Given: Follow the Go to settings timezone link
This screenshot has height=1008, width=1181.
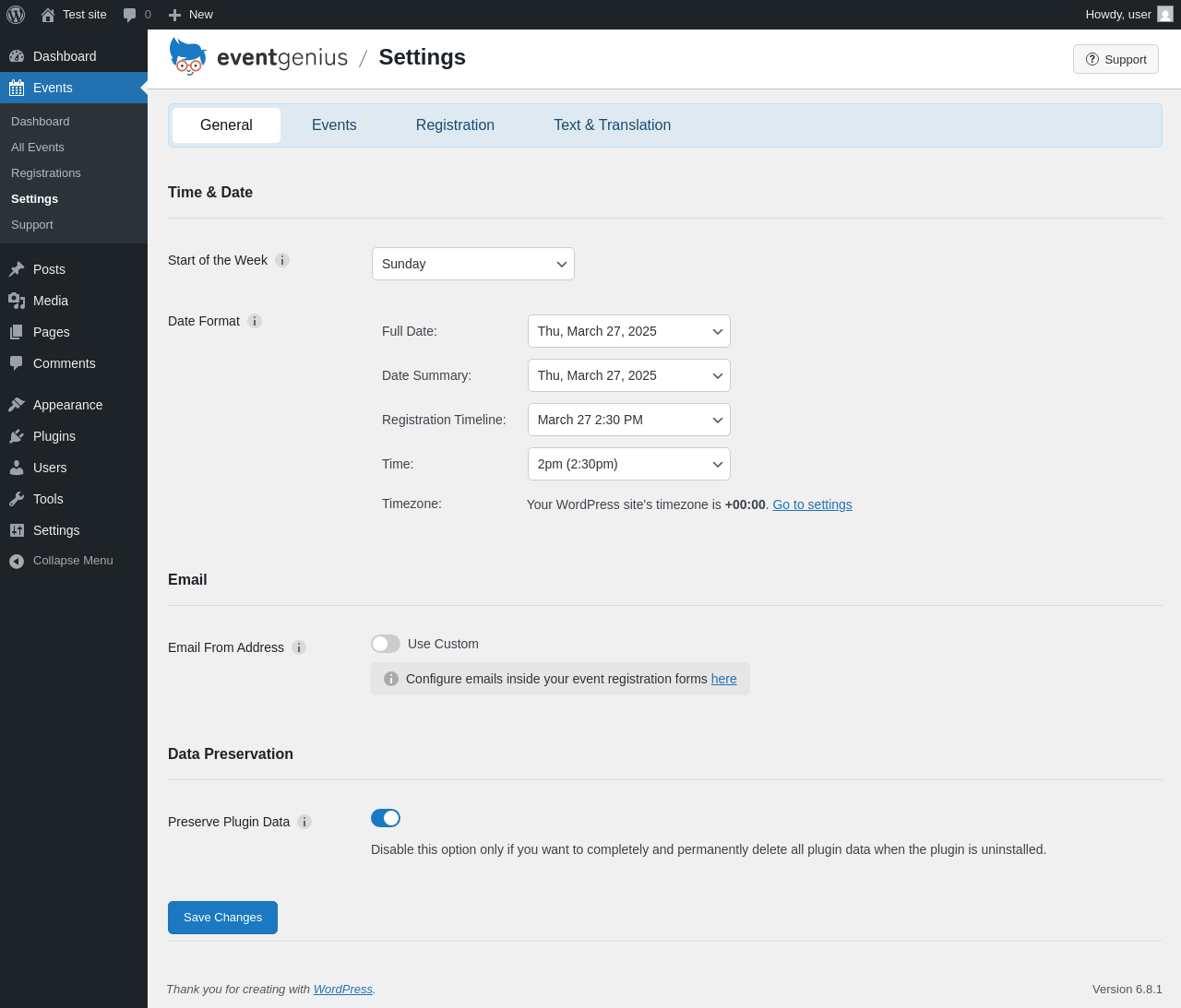Looking at the screenshot, I should pyautogui.click(x=812, y=504).
